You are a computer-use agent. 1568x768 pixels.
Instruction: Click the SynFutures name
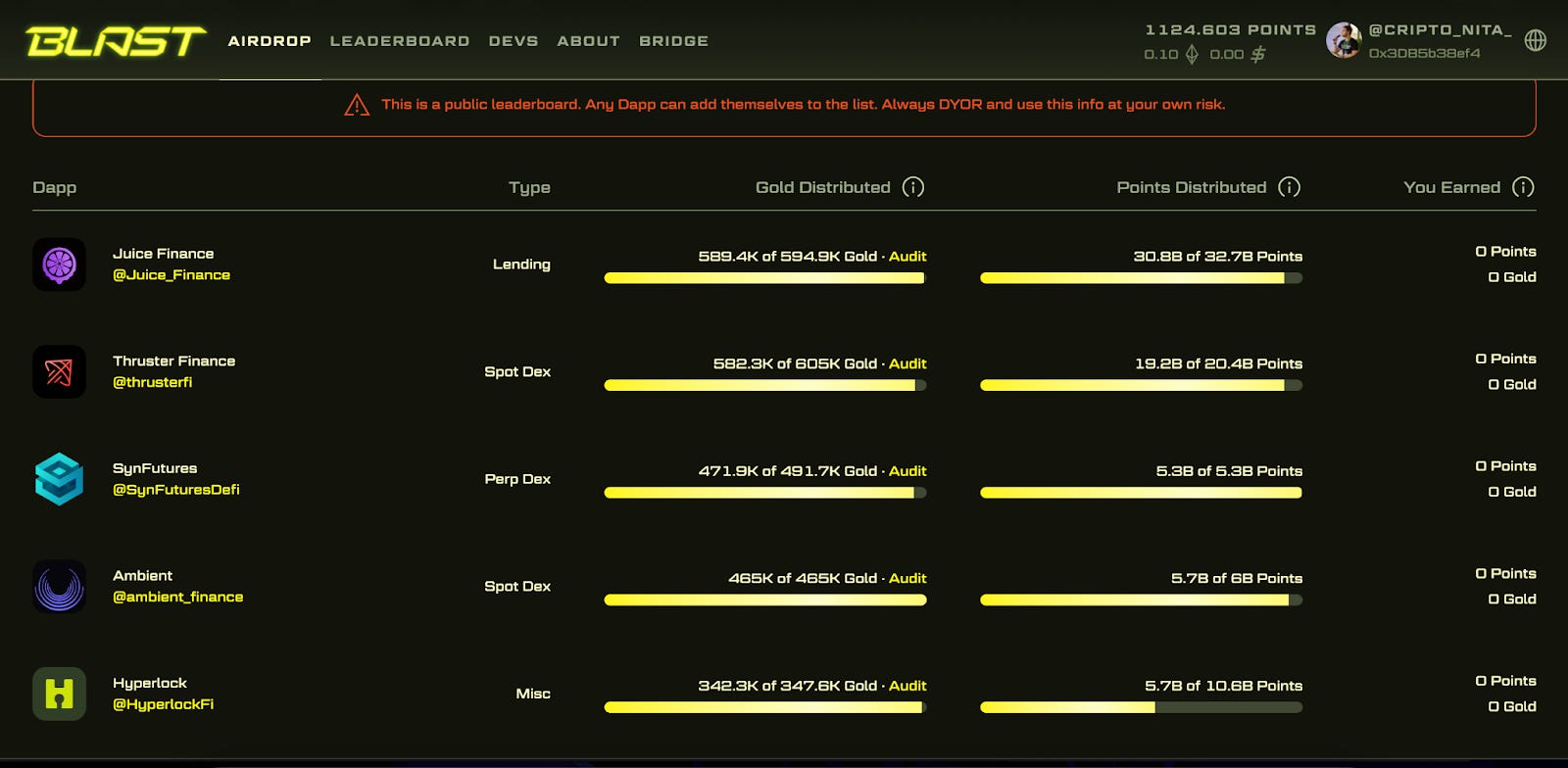click(155, 468)
